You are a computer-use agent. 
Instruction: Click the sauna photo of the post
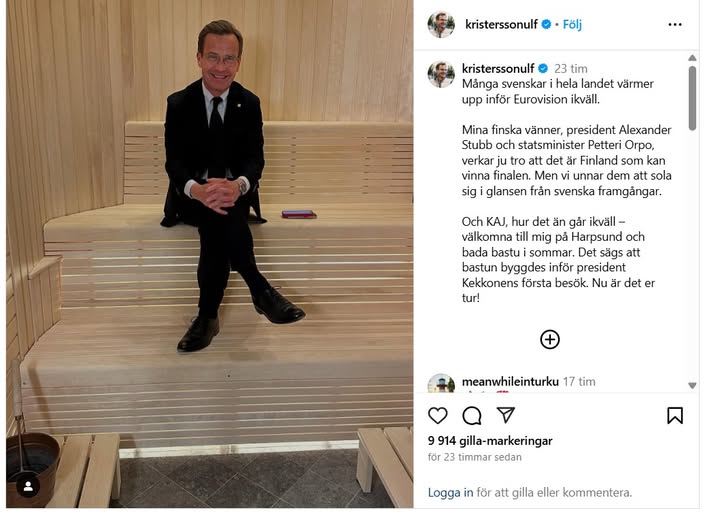pyautogui.click(x=210, y=253)
